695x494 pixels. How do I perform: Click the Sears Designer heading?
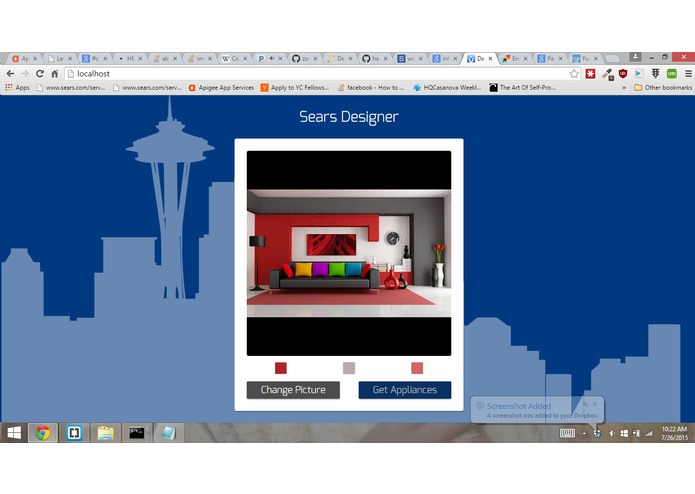tap(349, 117)
